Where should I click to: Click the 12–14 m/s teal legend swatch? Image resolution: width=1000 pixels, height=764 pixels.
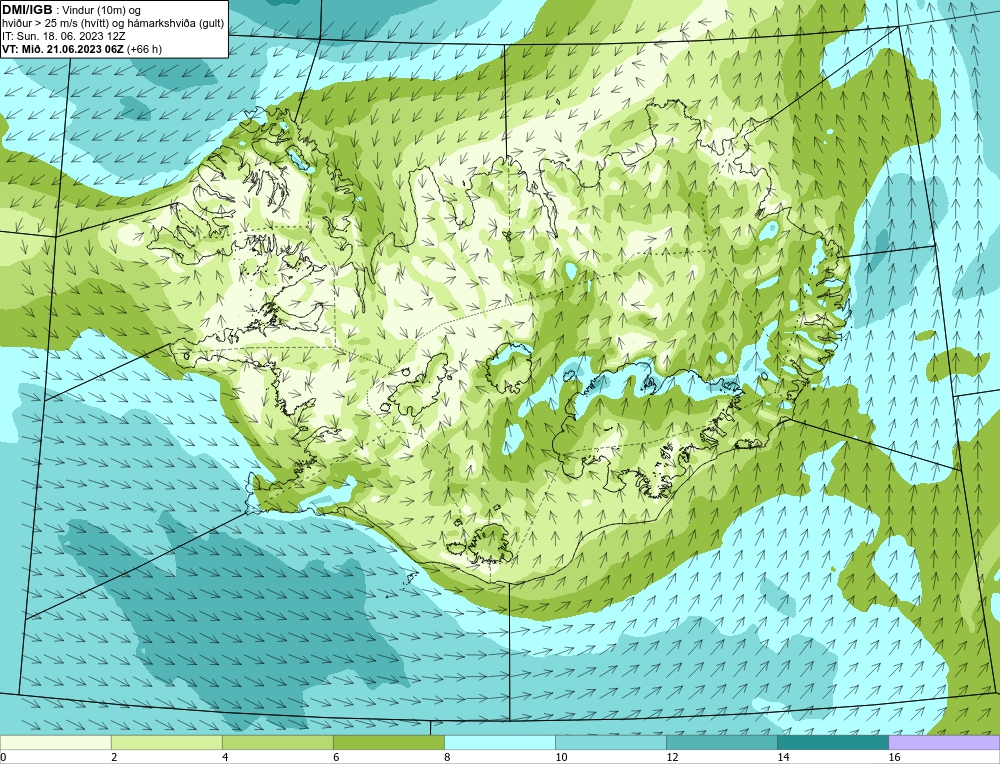[x=721, y=743]
